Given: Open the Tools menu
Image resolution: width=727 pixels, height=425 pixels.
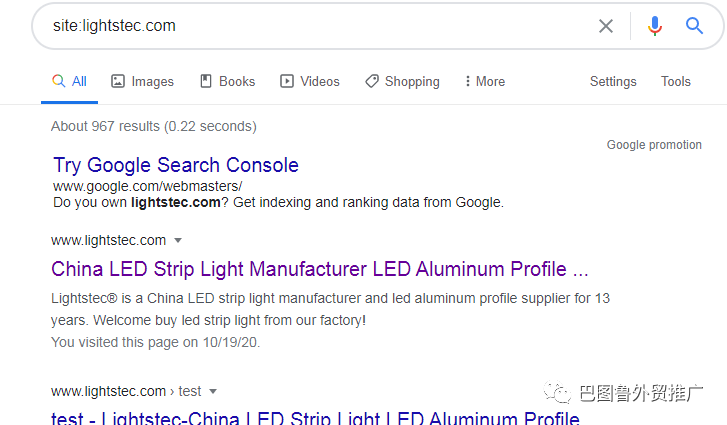Looking at the screenshot, I should [676, 82].
